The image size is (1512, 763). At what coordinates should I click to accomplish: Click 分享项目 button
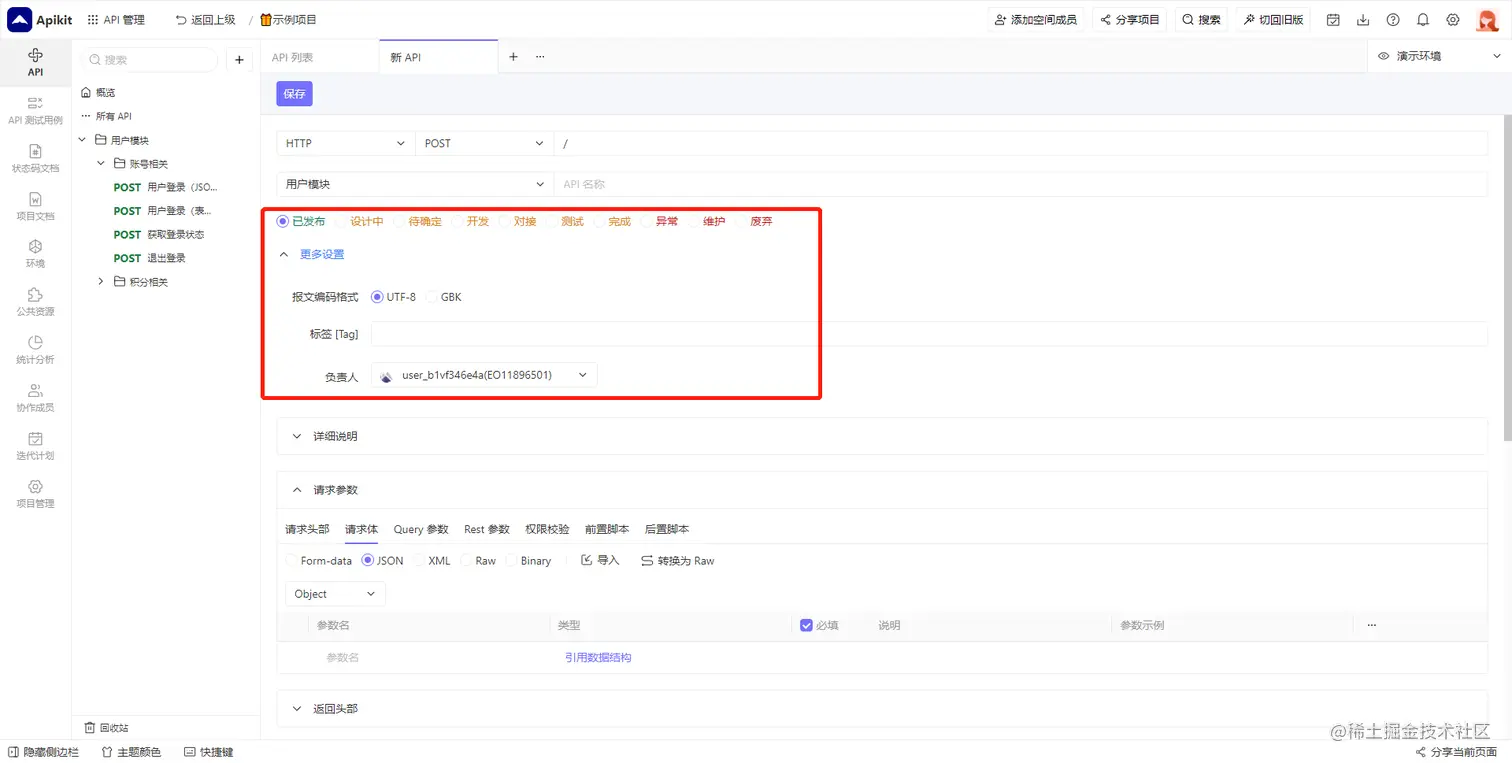point(1130,20)
